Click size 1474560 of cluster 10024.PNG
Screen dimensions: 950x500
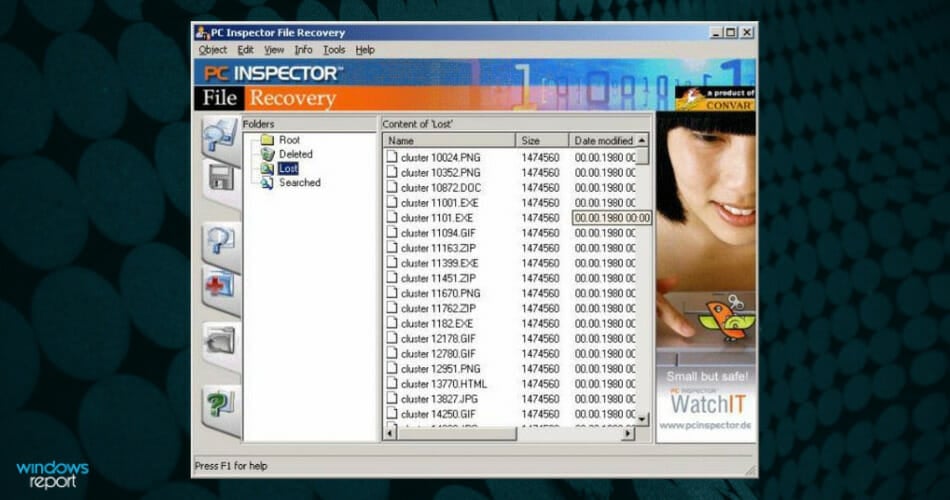coord(540,157)
